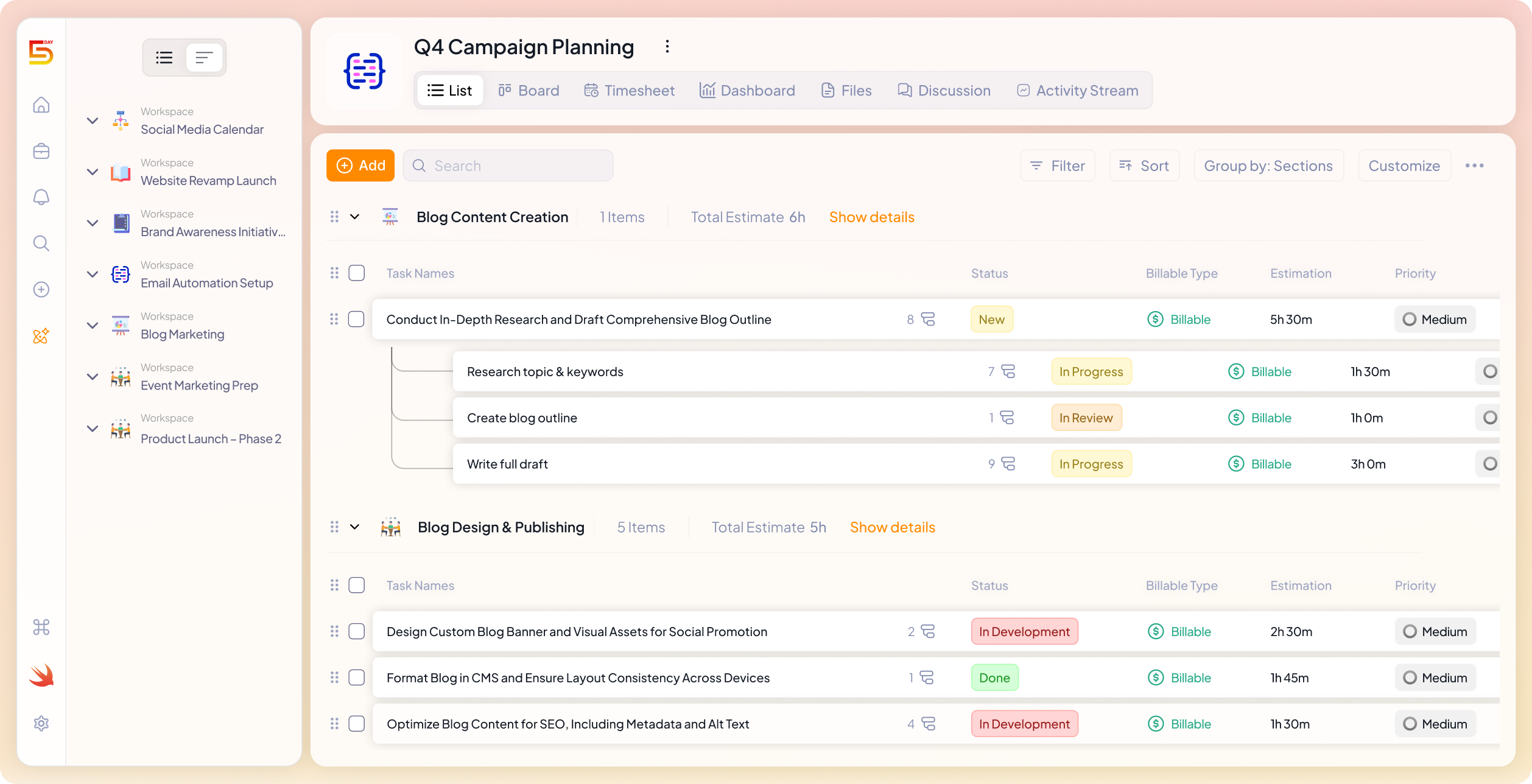Open subtasks icon for Write full draft

1008,464
